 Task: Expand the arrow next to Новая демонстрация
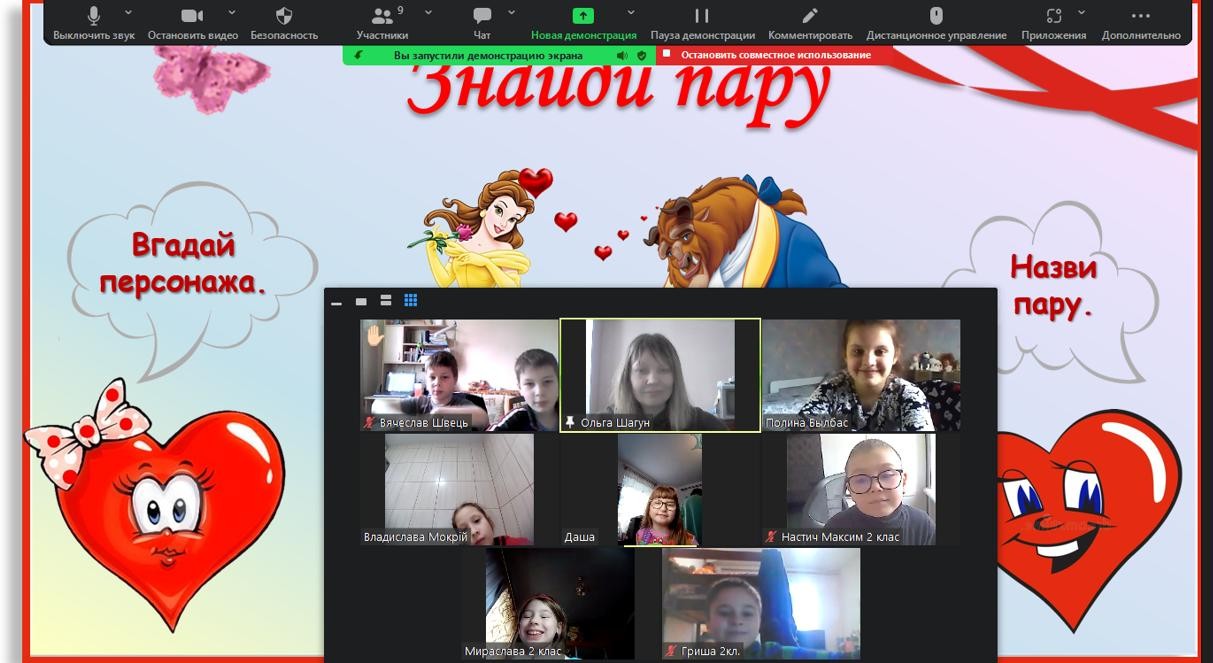[631, 13]
